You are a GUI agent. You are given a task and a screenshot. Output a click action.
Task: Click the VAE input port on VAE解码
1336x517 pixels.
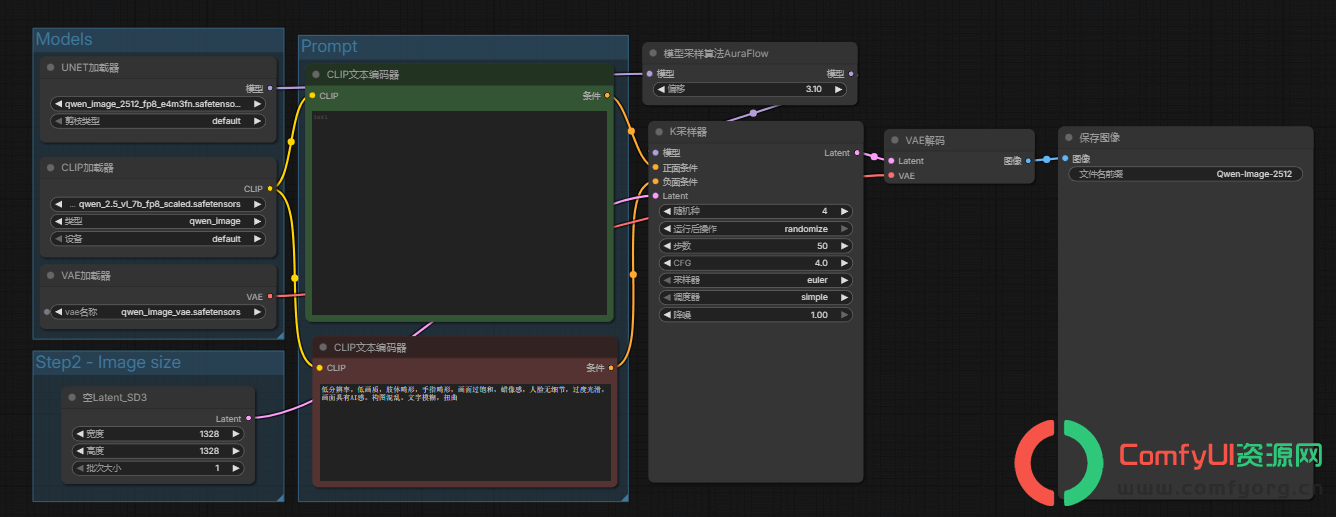coord(891,176)
